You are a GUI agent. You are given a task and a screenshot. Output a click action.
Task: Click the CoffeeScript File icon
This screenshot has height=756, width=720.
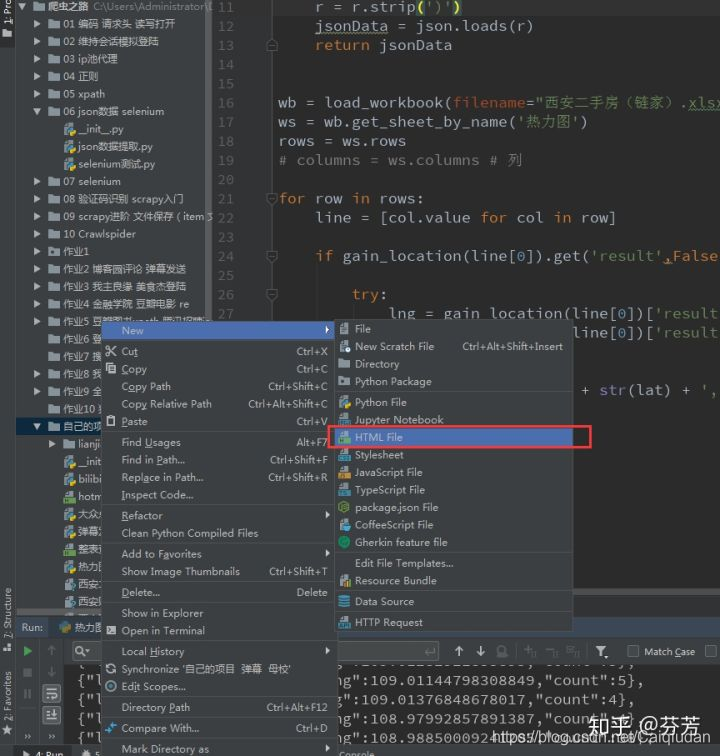(x=344, y=525)
